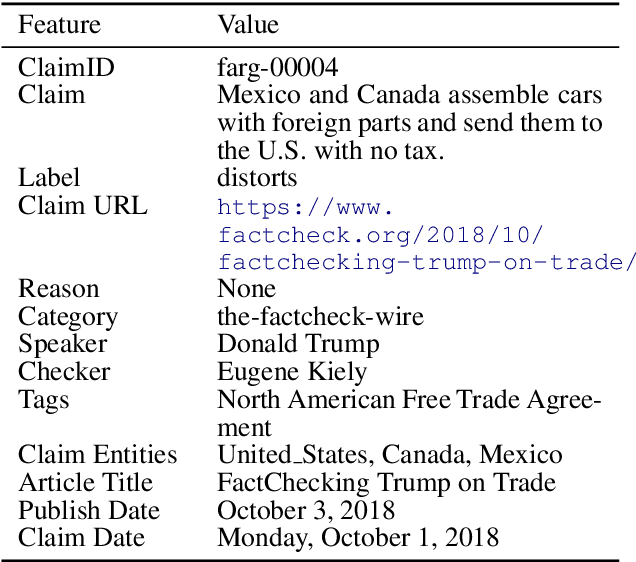The image size is (636, 562).
Task: Click the "Feature" column header
Action: pyautogui.click(x=63, y=24)
